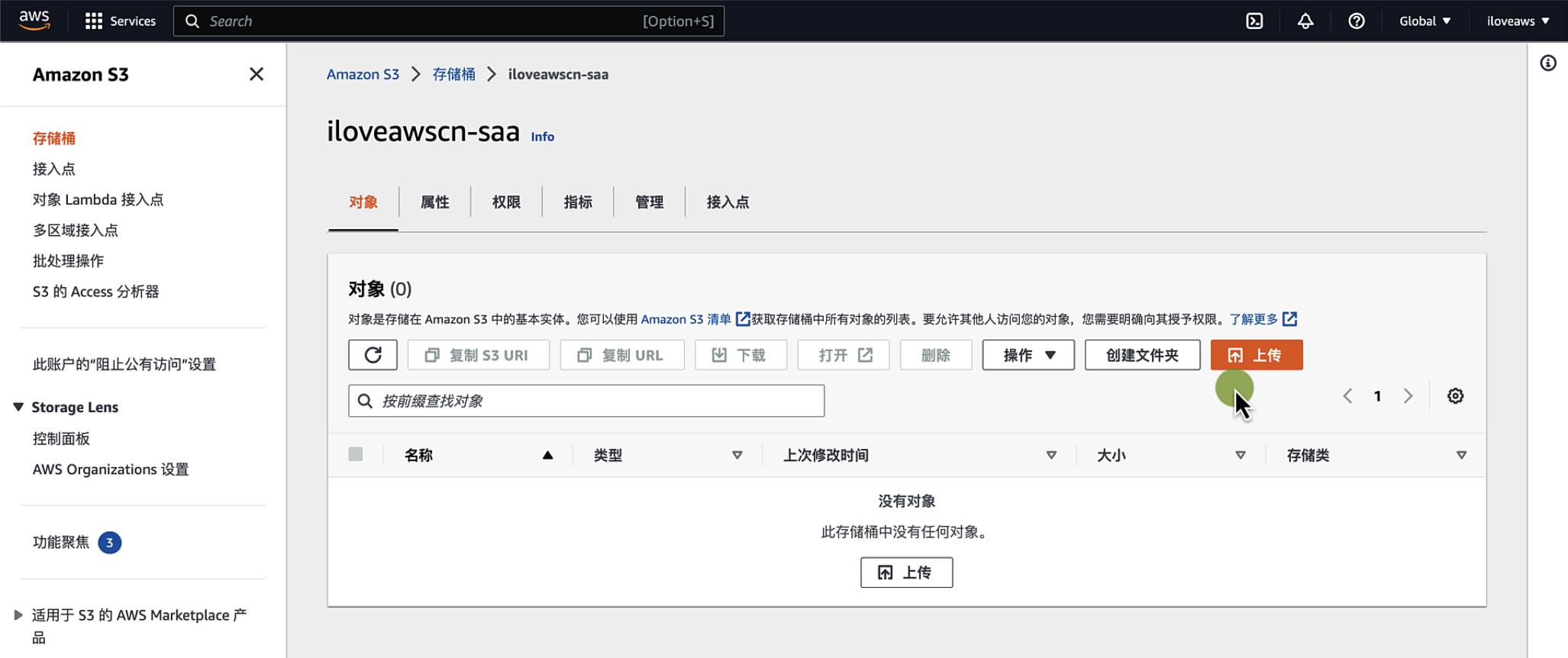Viewport: 1568px width, 658px height.
Task: Click the 删除 delete button
Action: click(936, 355)
